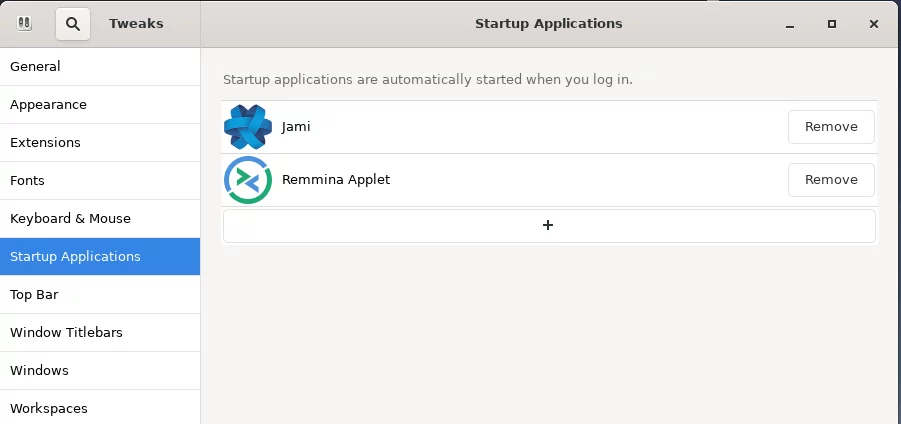Select the Jami row label
The width and height of the screenshot is (901, 424).
pyautogui.click(x=296, y=127)
